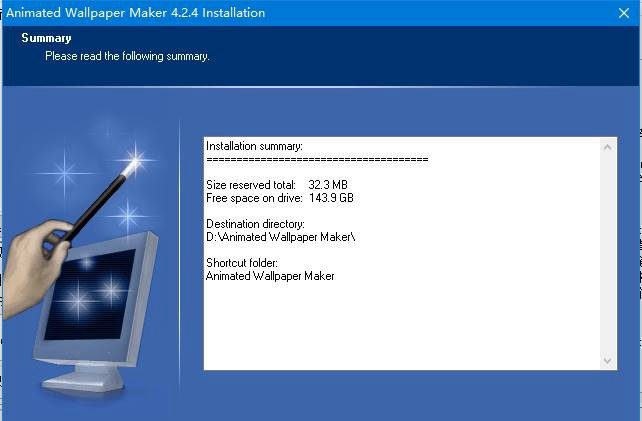Select the "Size reserved total: 32.3 MB" line
This screenshot has height=421, width=642.
click(277, 185)
